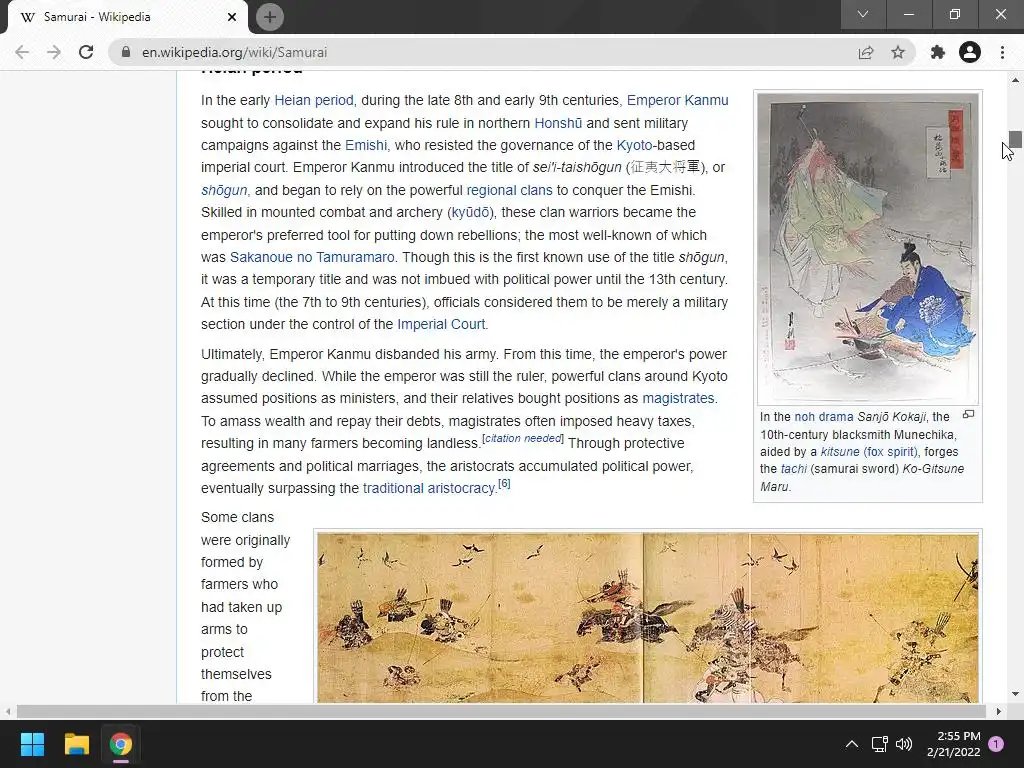
Task: Open the clock showing 2:55 PM
Action: tap(953, 744)
